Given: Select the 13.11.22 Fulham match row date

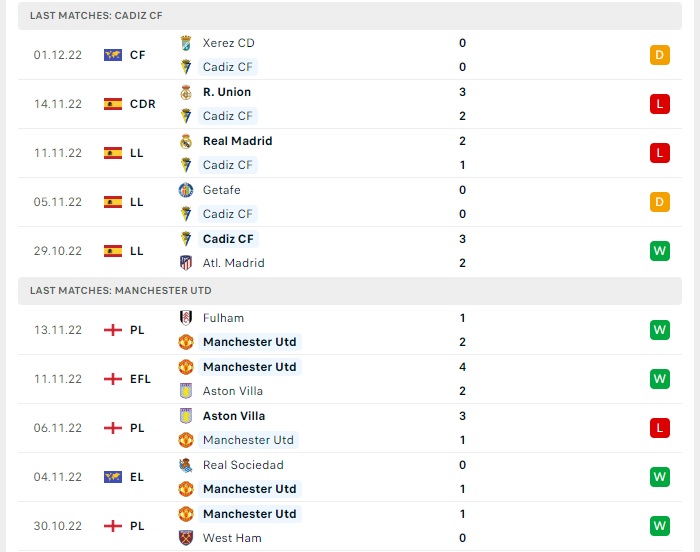Looking at the screenshot, I should click(58, 330).
